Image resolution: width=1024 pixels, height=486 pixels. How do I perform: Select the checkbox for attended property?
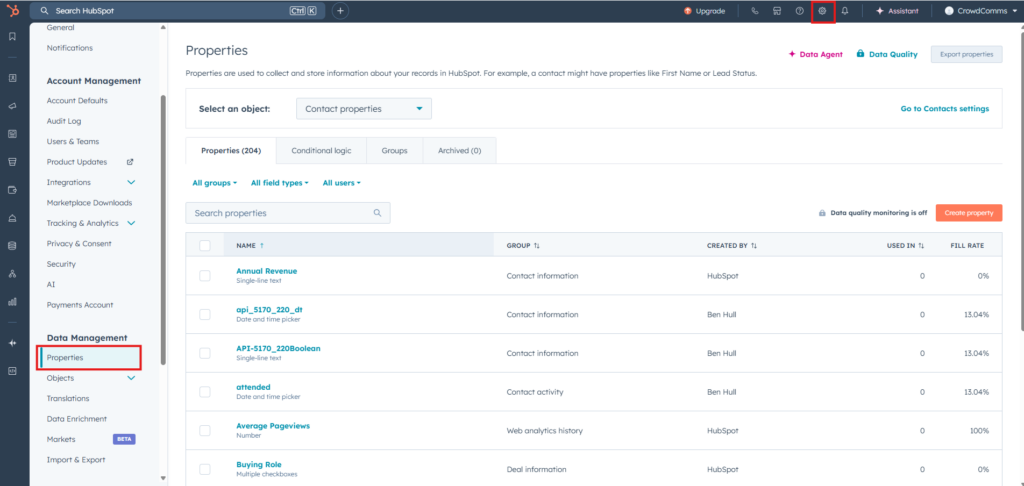pos(205,392)
